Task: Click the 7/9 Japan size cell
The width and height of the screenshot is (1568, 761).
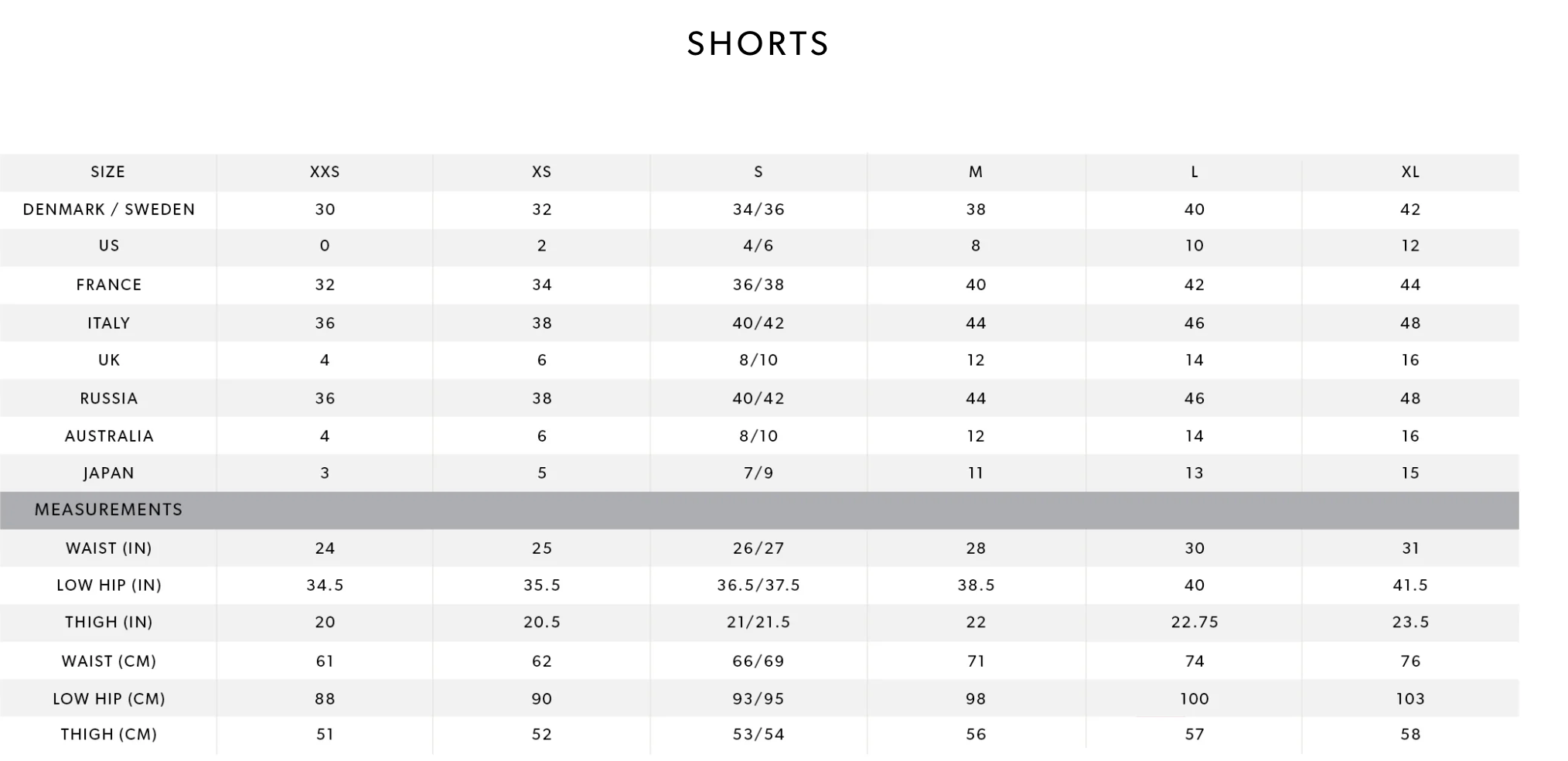Action: pos(758,473)
